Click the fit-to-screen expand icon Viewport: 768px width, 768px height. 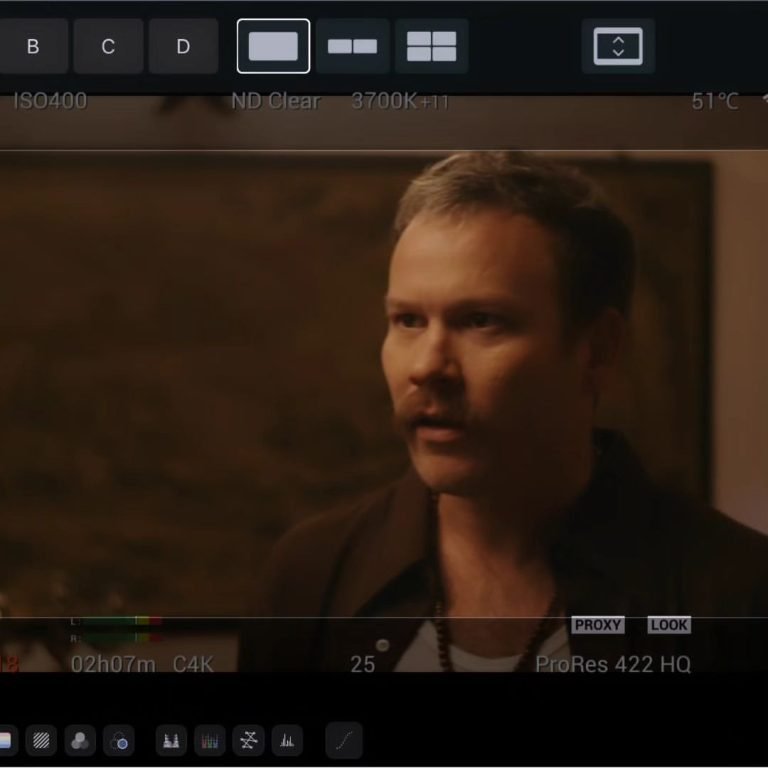coord(618,46)
